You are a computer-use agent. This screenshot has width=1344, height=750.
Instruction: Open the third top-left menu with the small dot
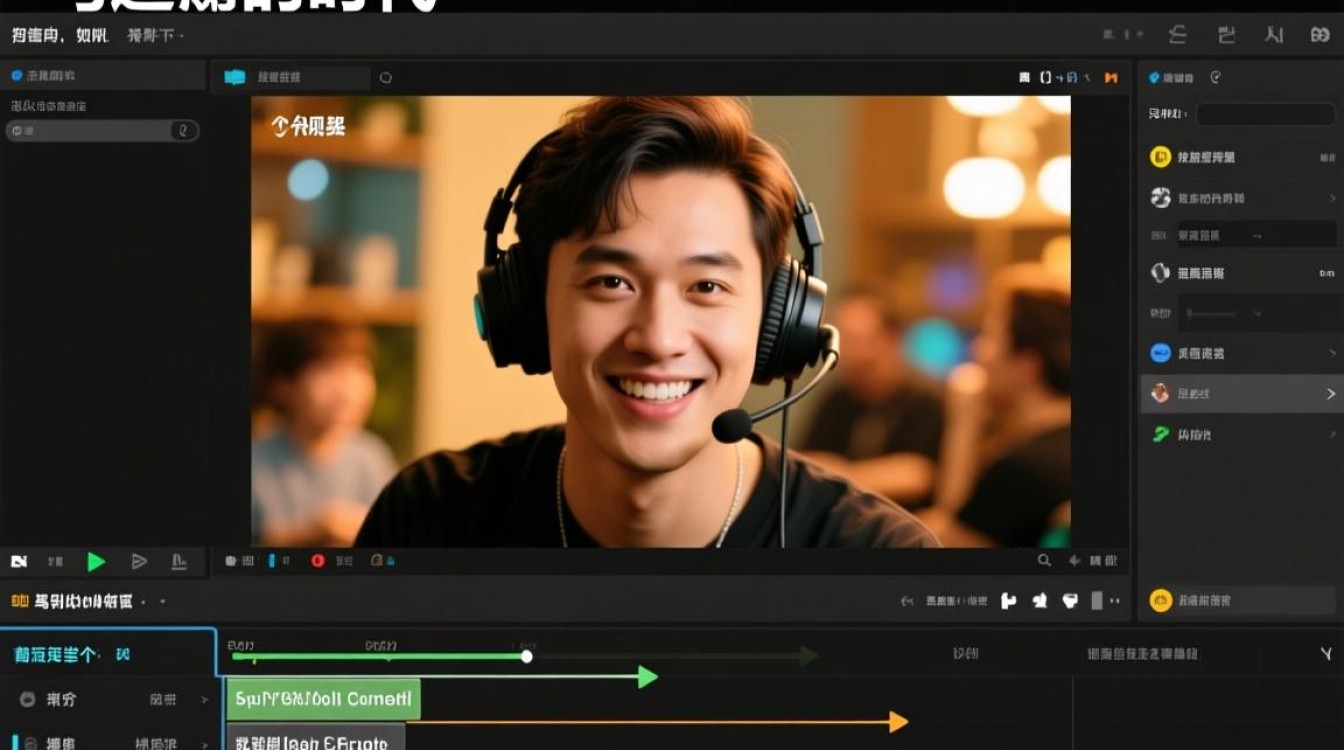tap(155, 36)
